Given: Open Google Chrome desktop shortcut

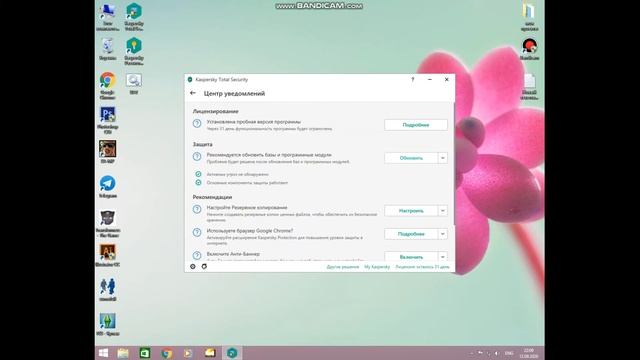Looking at the screenshot, I should (107, 85).
